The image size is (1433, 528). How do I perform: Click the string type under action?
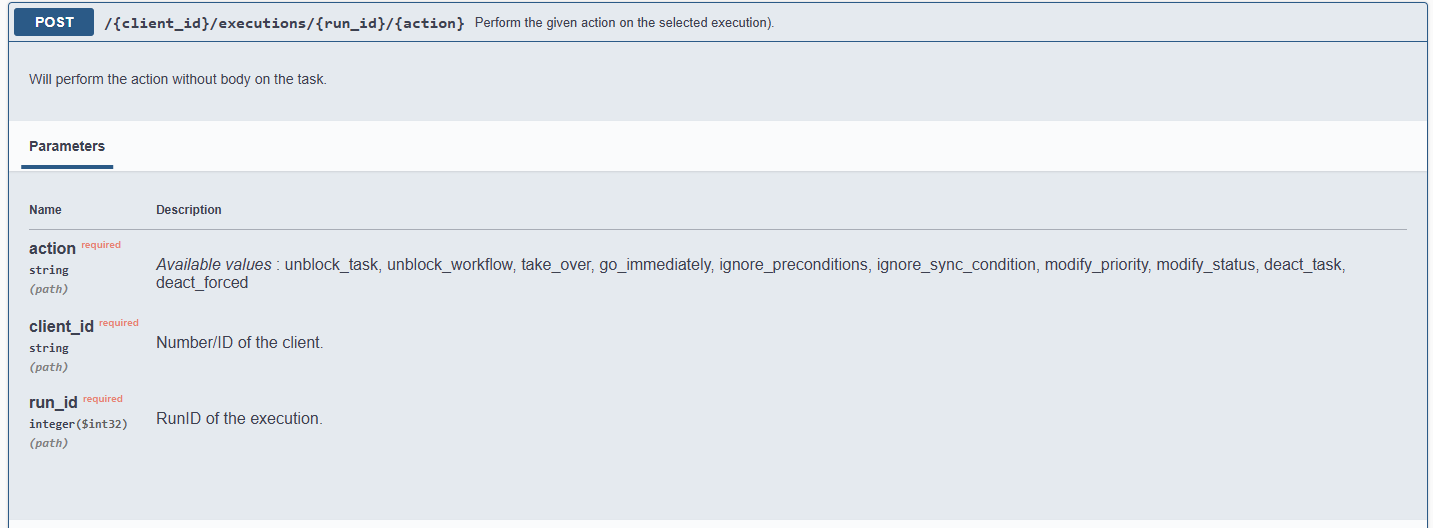(x=49, y=270)
